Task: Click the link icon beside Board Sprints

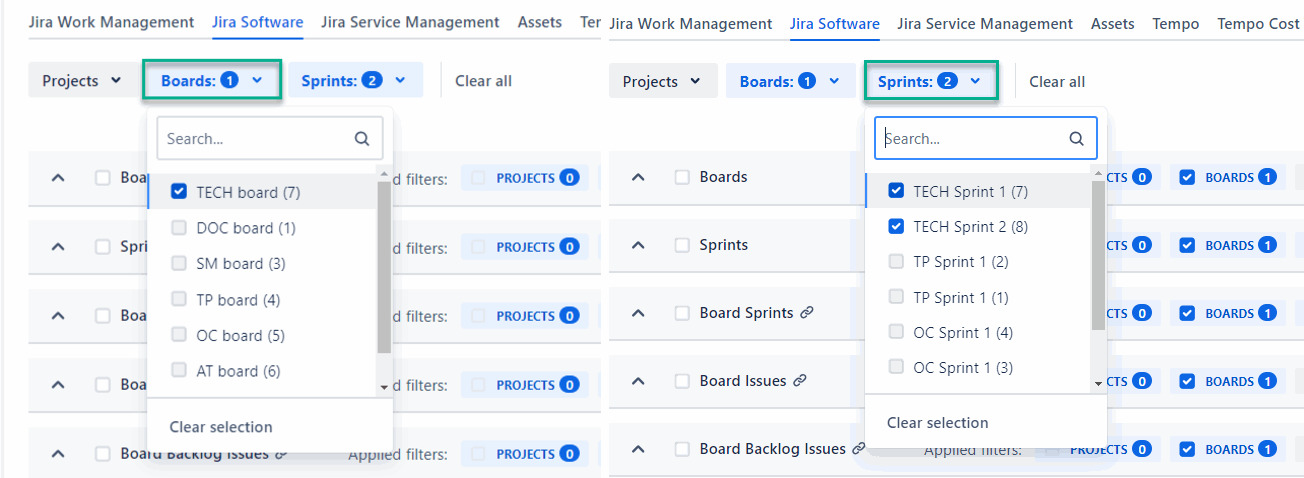Action: [807, 313]
